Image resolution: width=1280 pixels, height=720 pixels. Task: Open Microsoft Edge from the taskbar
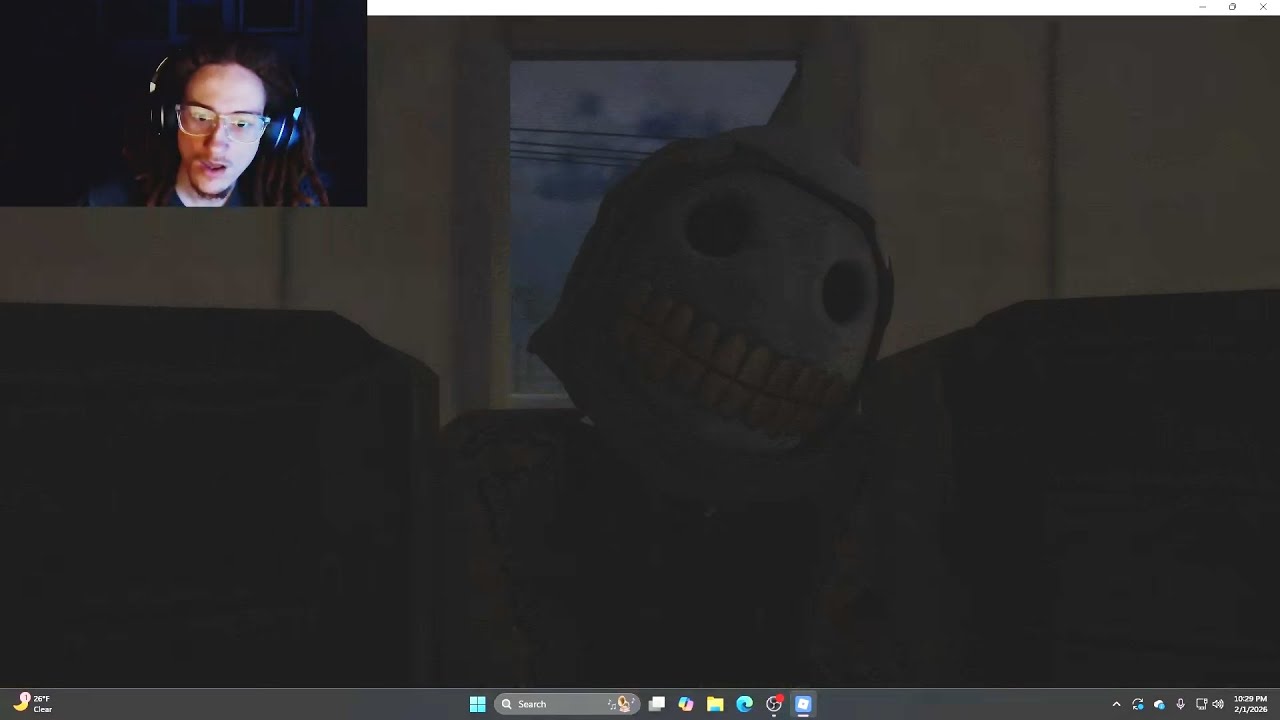click(x=744, y=704)
